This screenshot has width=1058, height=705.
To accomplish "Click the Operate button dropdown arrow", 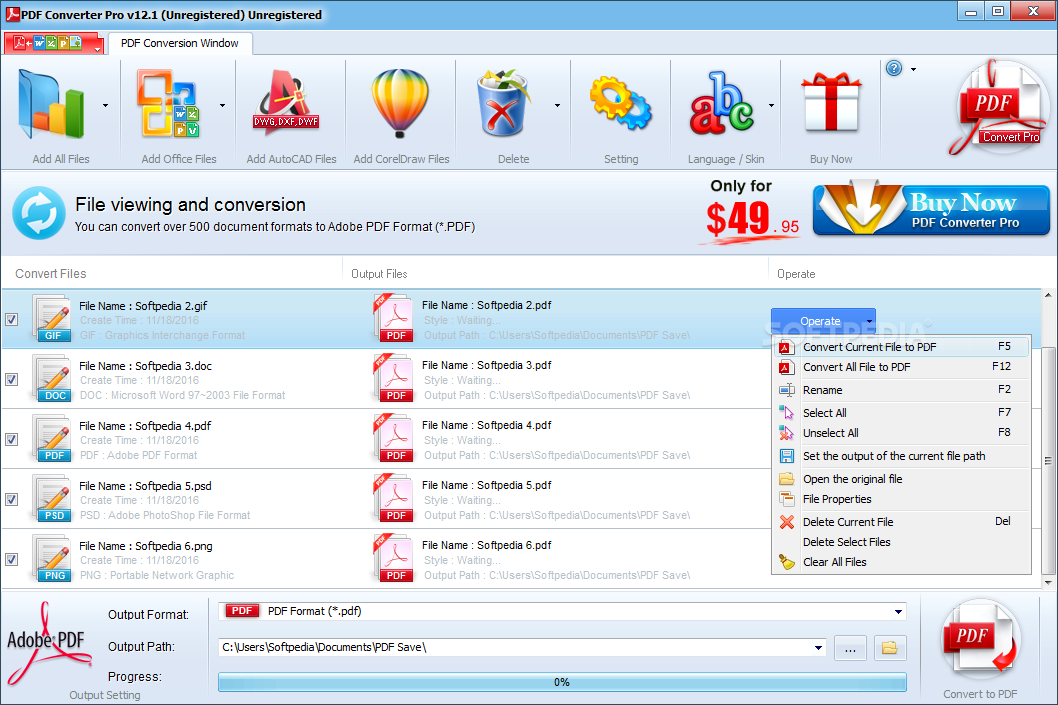I will coord(869,321).
